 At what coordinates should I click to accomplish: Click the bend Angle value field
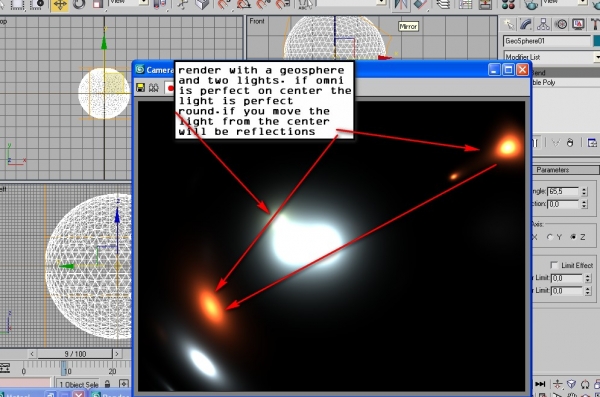click(x=563, y=191)
